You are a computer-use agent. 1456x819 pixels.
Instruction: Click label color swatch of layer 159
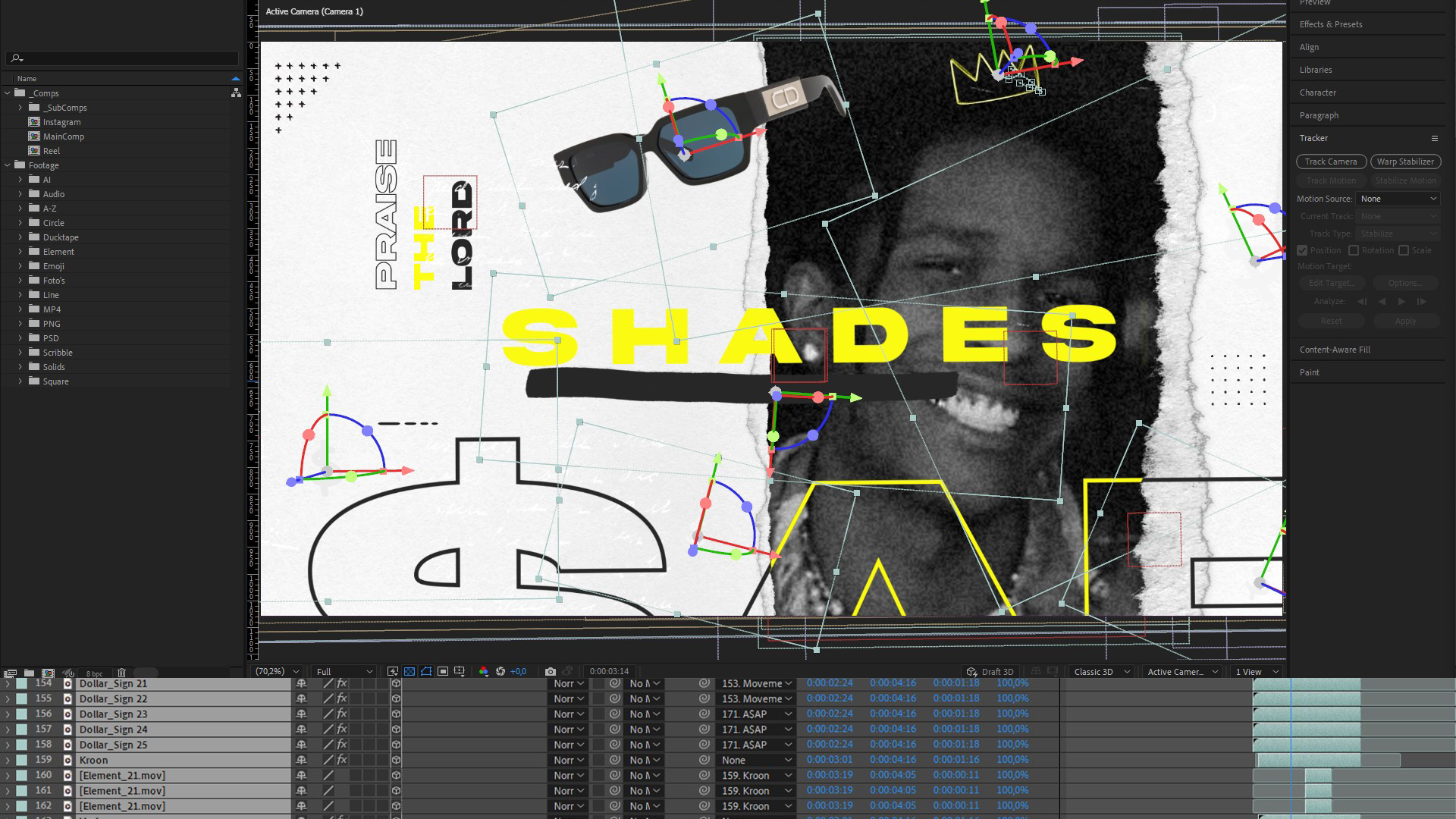(21, 760)
